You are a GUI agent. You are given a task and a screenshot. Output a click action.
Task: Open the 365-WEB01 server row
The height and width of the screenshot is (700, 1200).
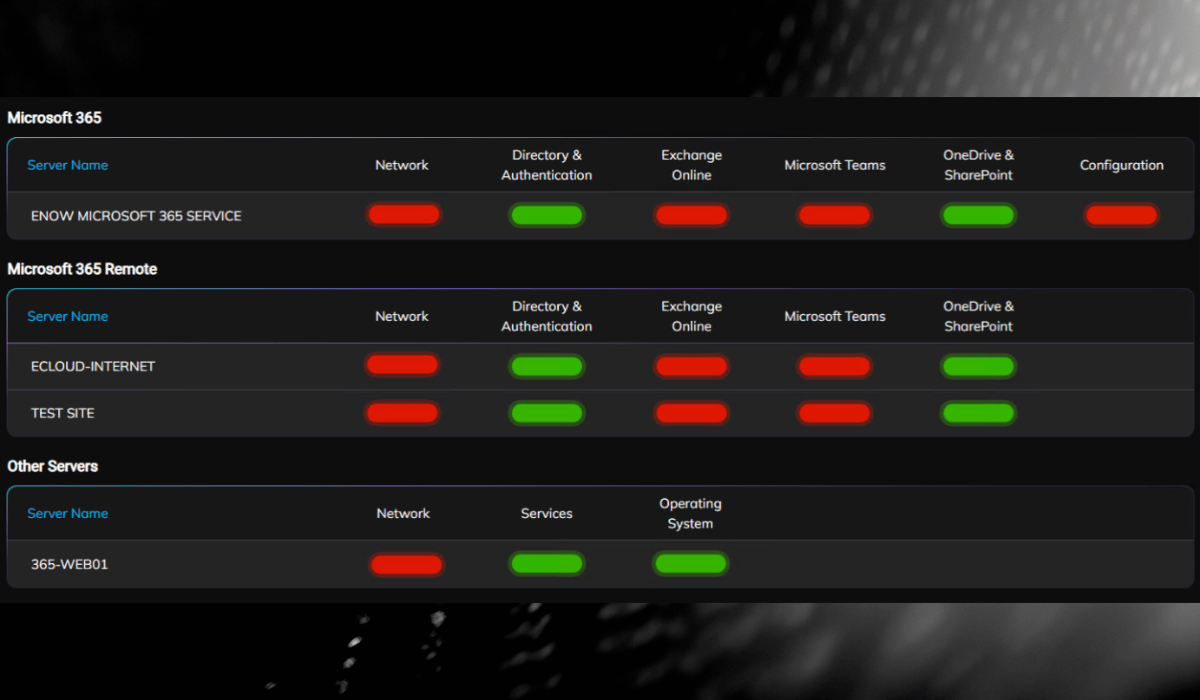[600, 564]
